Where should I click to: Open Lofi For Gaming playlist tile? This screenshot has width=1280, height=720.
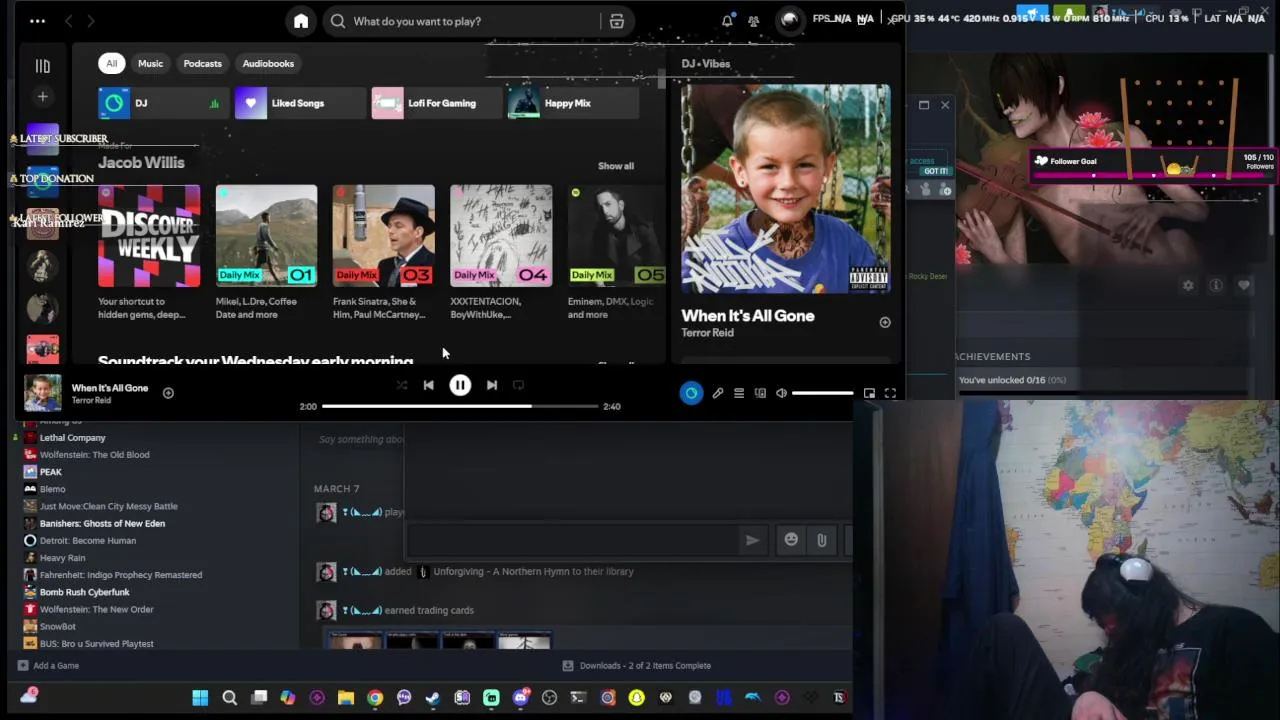coord(436,103)
